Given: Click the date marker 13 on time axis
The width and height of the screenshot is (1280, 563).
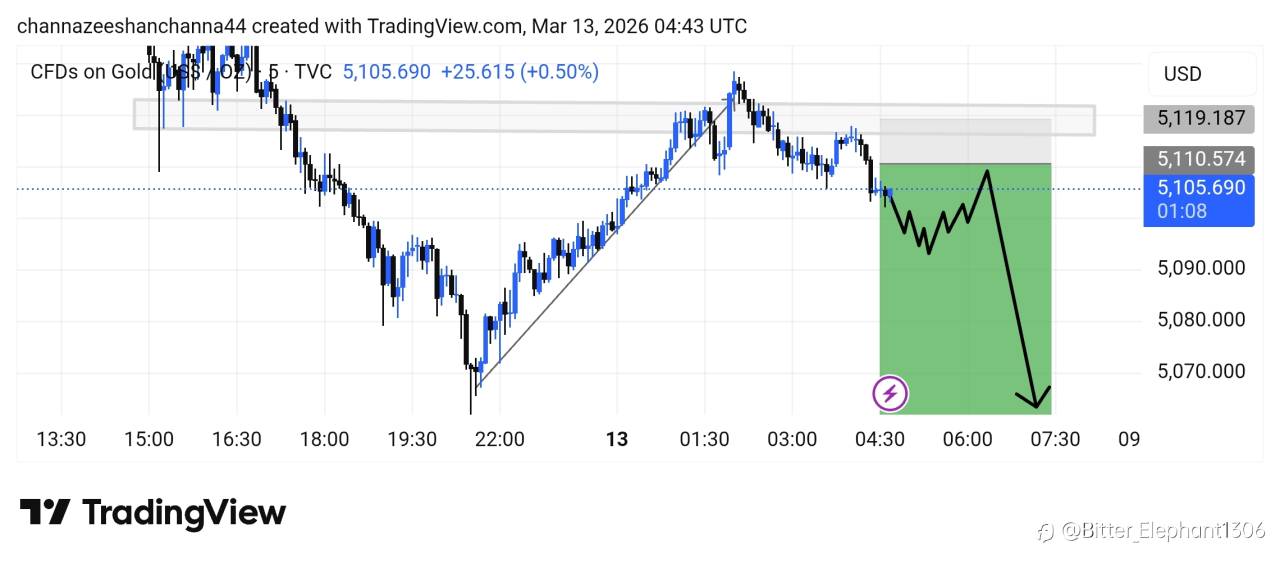Looking at the screenshot, I should pos(617,439).
